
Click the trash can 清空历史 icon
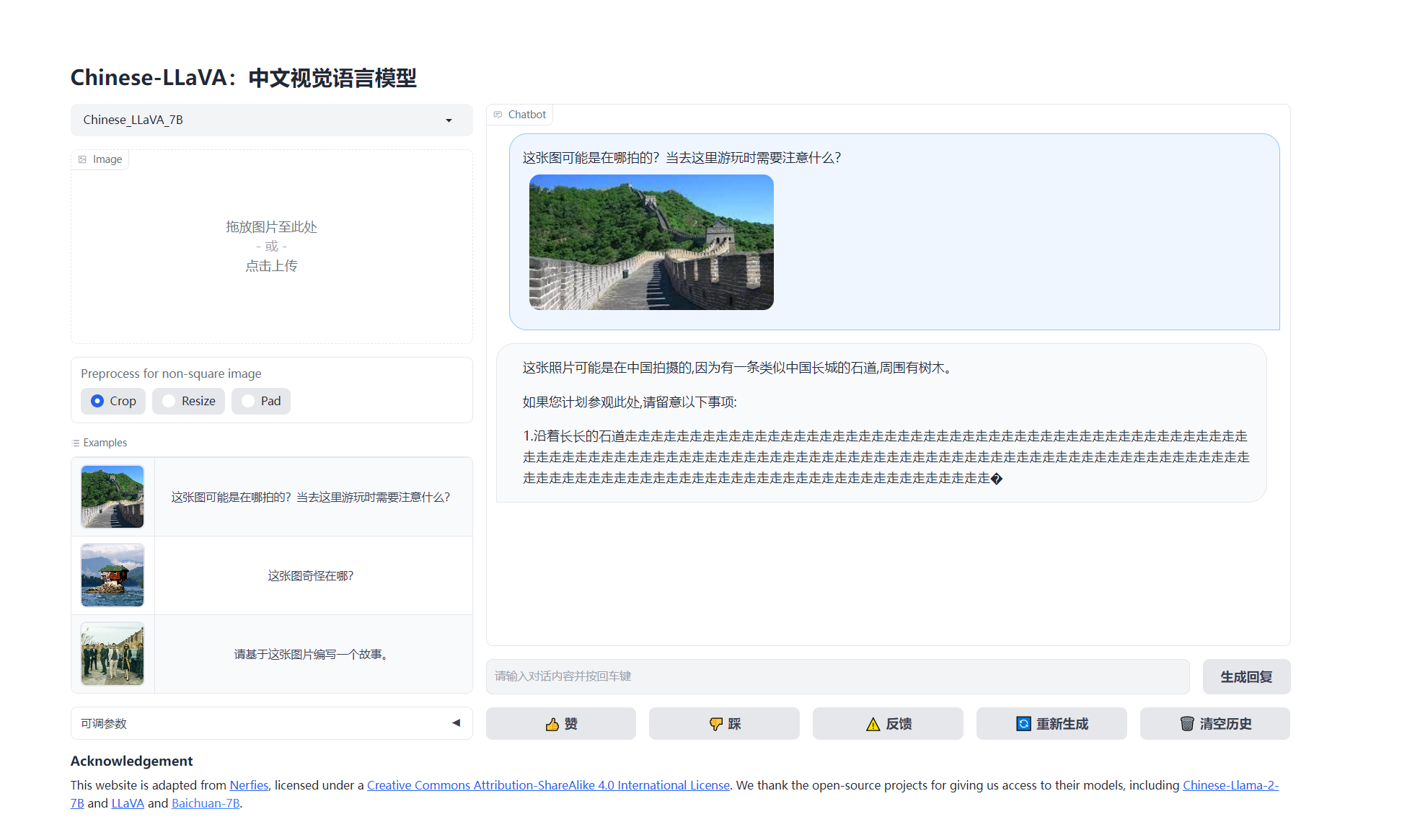click(x=1187, y=723)
